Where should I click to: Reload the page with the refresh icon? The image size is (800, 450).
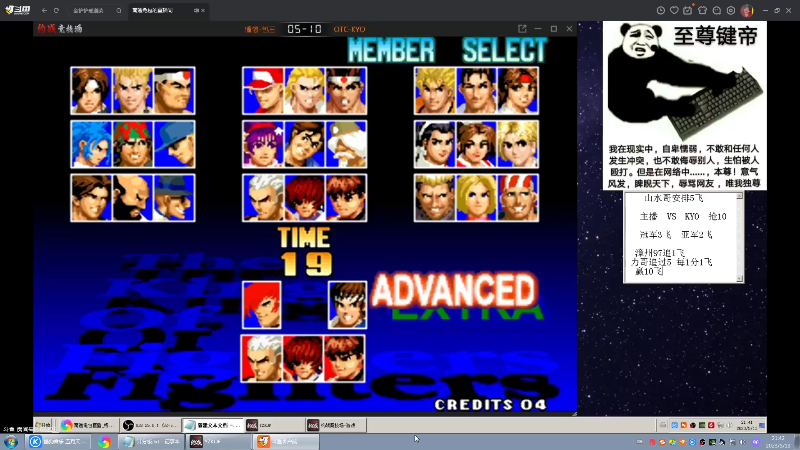click(x=56, y=10)
